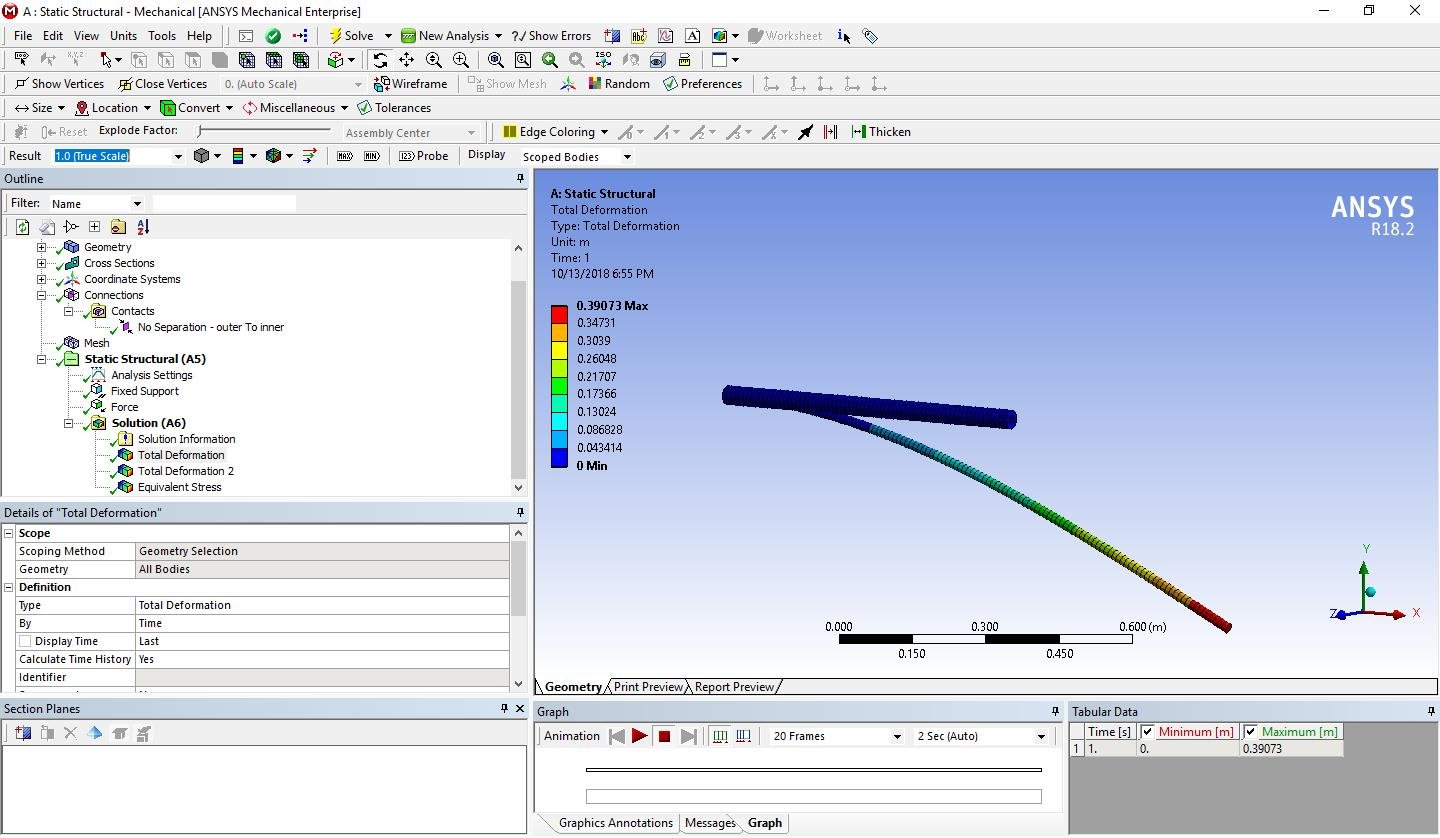Select Equivalent Stress in the outline

pos(180,487)
